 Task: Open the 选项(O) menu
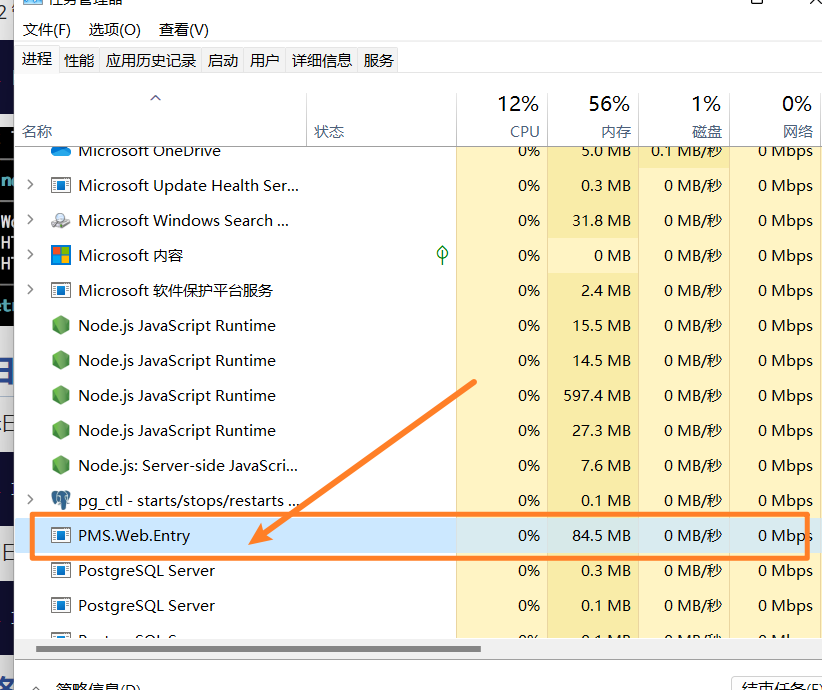pos(114,30)
